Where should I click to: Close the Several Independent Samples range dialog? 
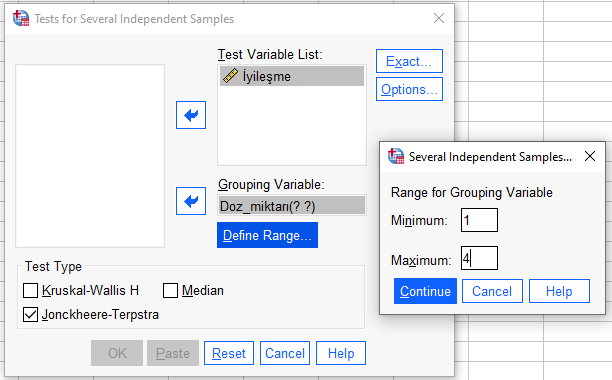point(590,156)
